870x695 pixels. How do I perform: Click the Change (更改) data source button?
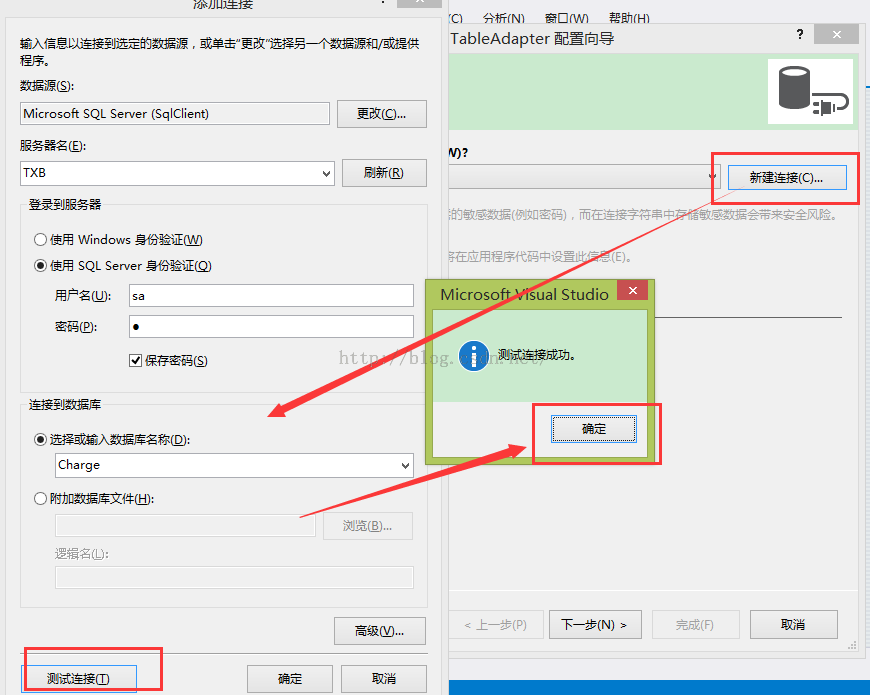click(x=382, y=114)
